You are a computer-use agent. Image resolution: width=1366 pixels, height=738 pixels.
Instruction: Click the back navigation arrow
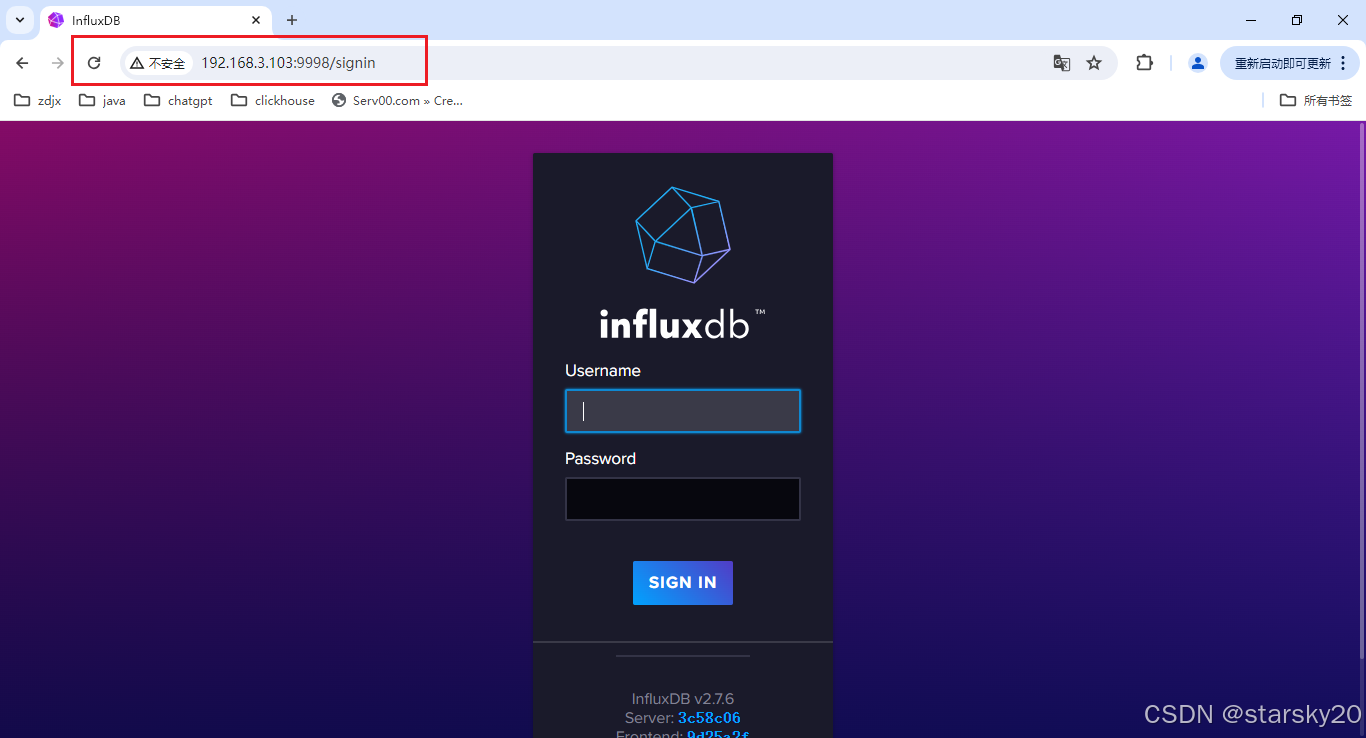22,62
